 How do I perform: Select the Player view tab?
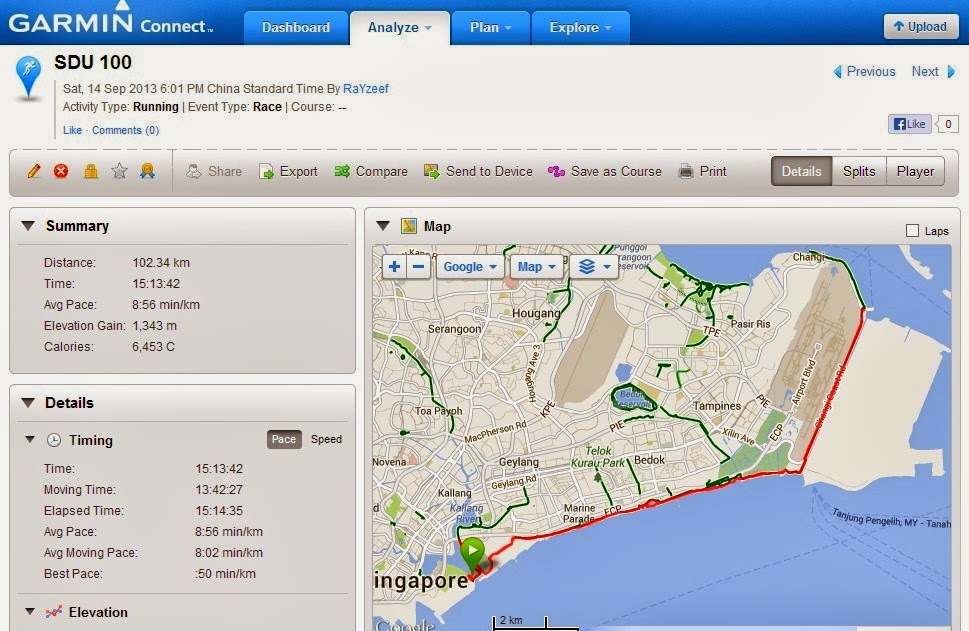(915, 171)
